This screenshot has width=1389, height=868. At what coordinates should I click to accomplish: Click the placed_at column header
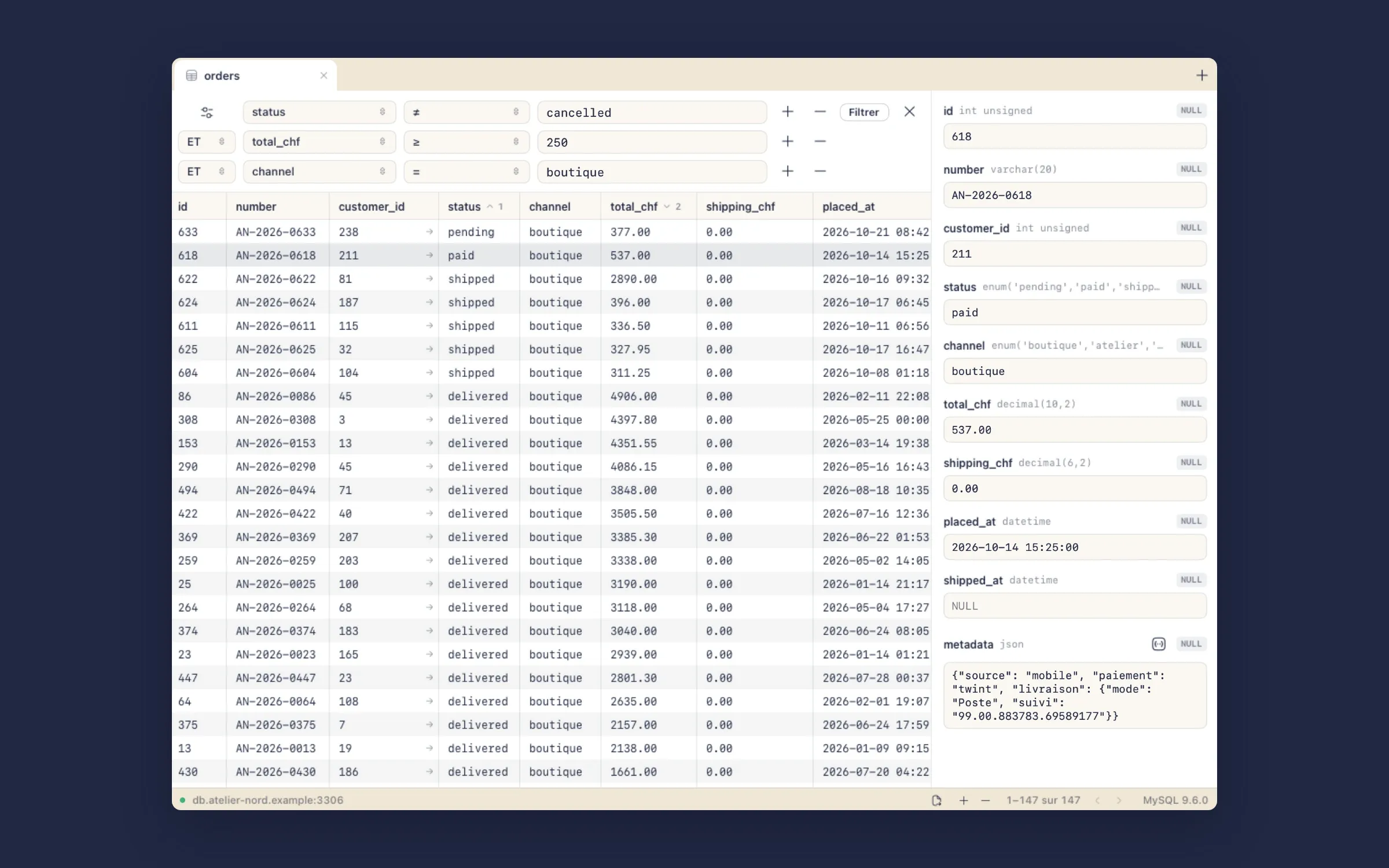coord(872,207)
